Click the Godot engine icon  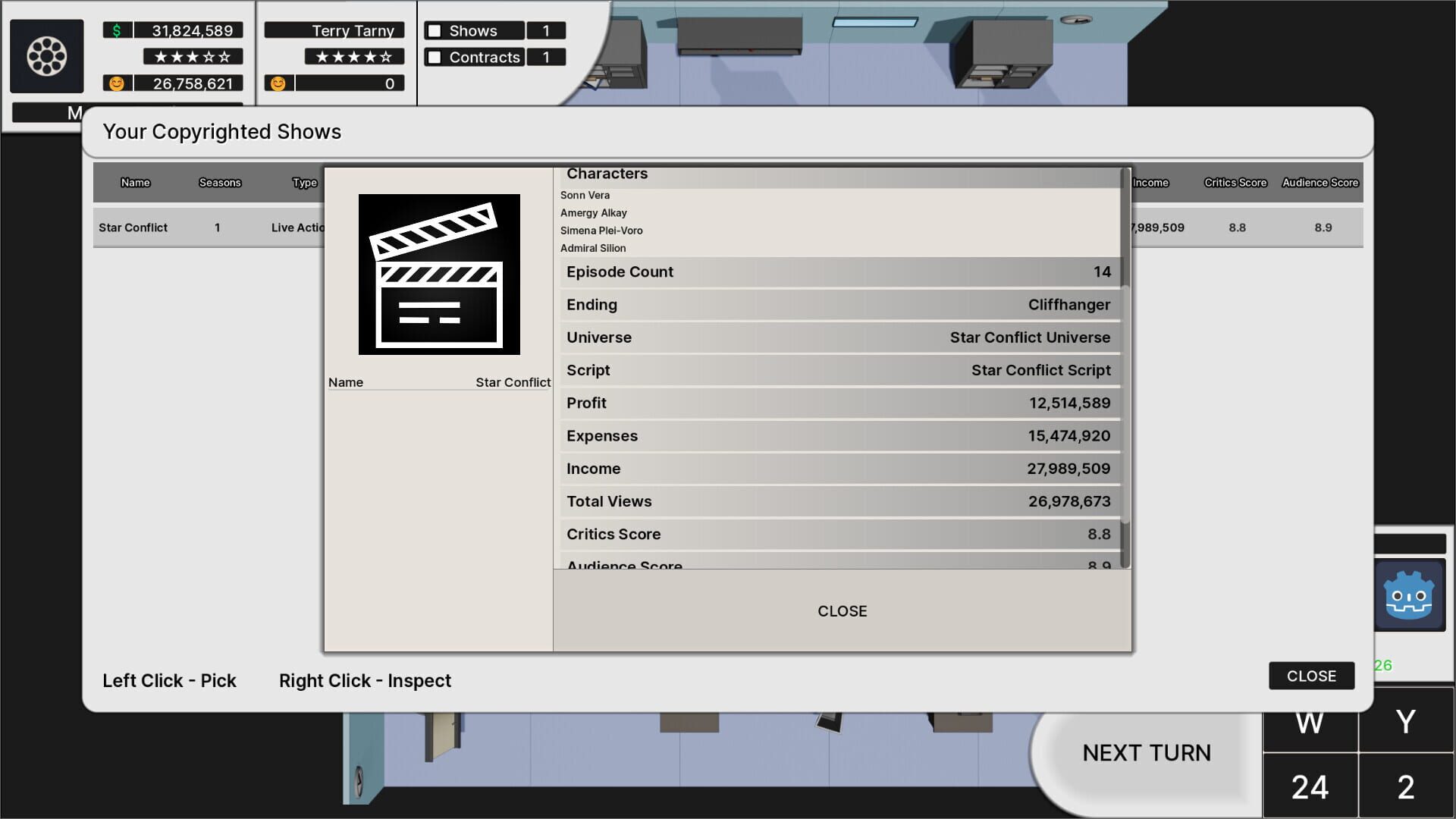click(1412, 595)
